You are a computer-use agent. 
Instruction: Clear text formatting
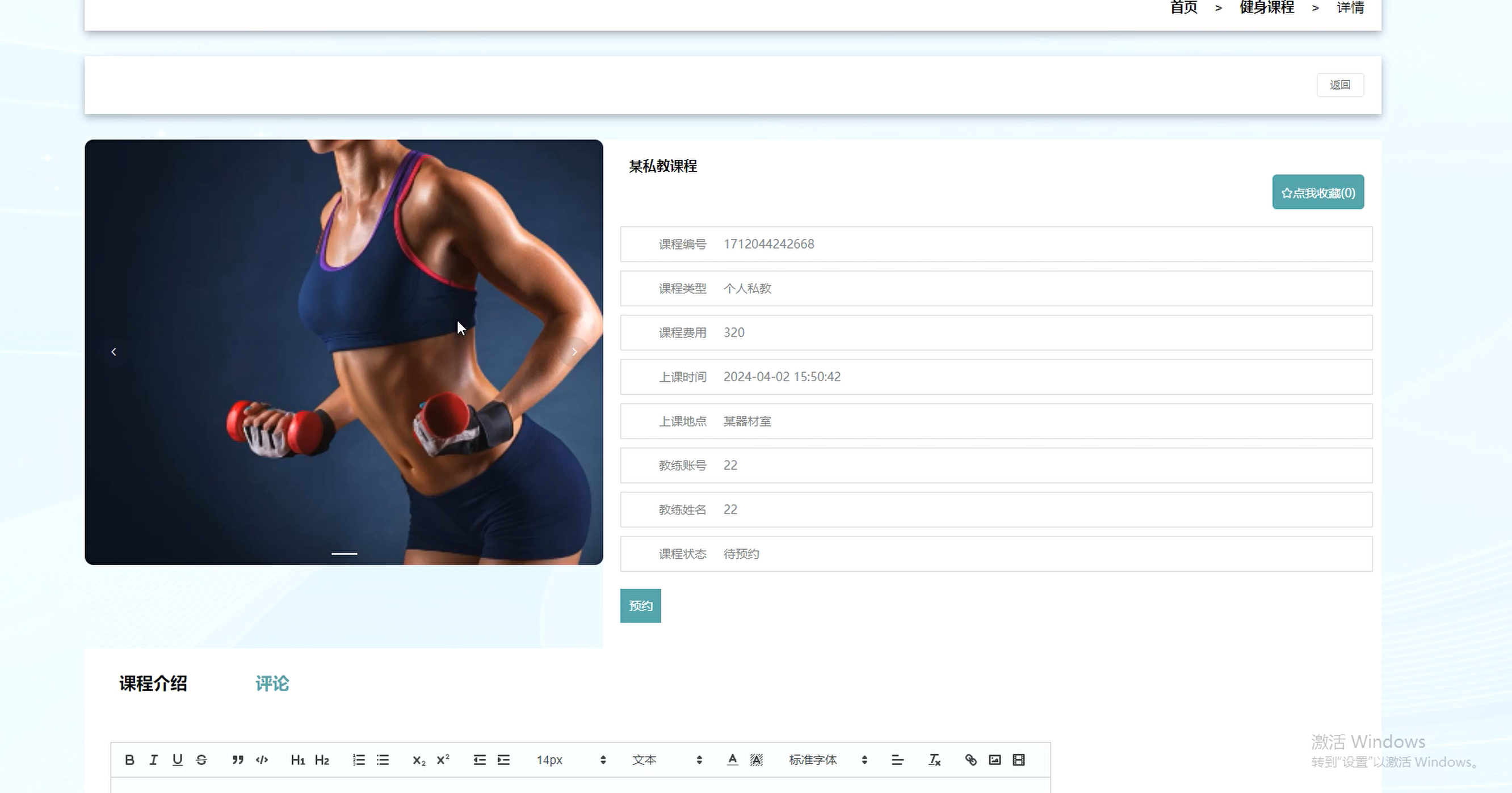[x=934, y=760]
